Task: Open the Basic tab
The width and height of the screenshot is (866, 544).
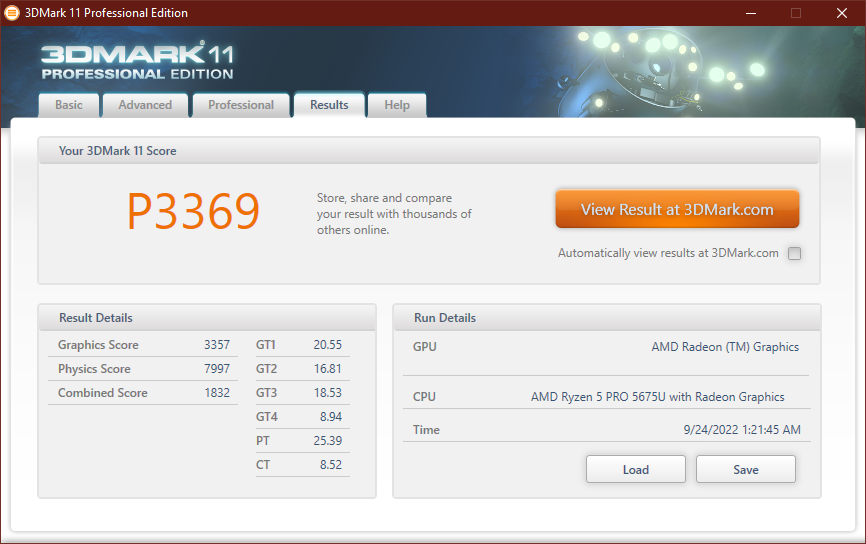Action: click(68, 105)
